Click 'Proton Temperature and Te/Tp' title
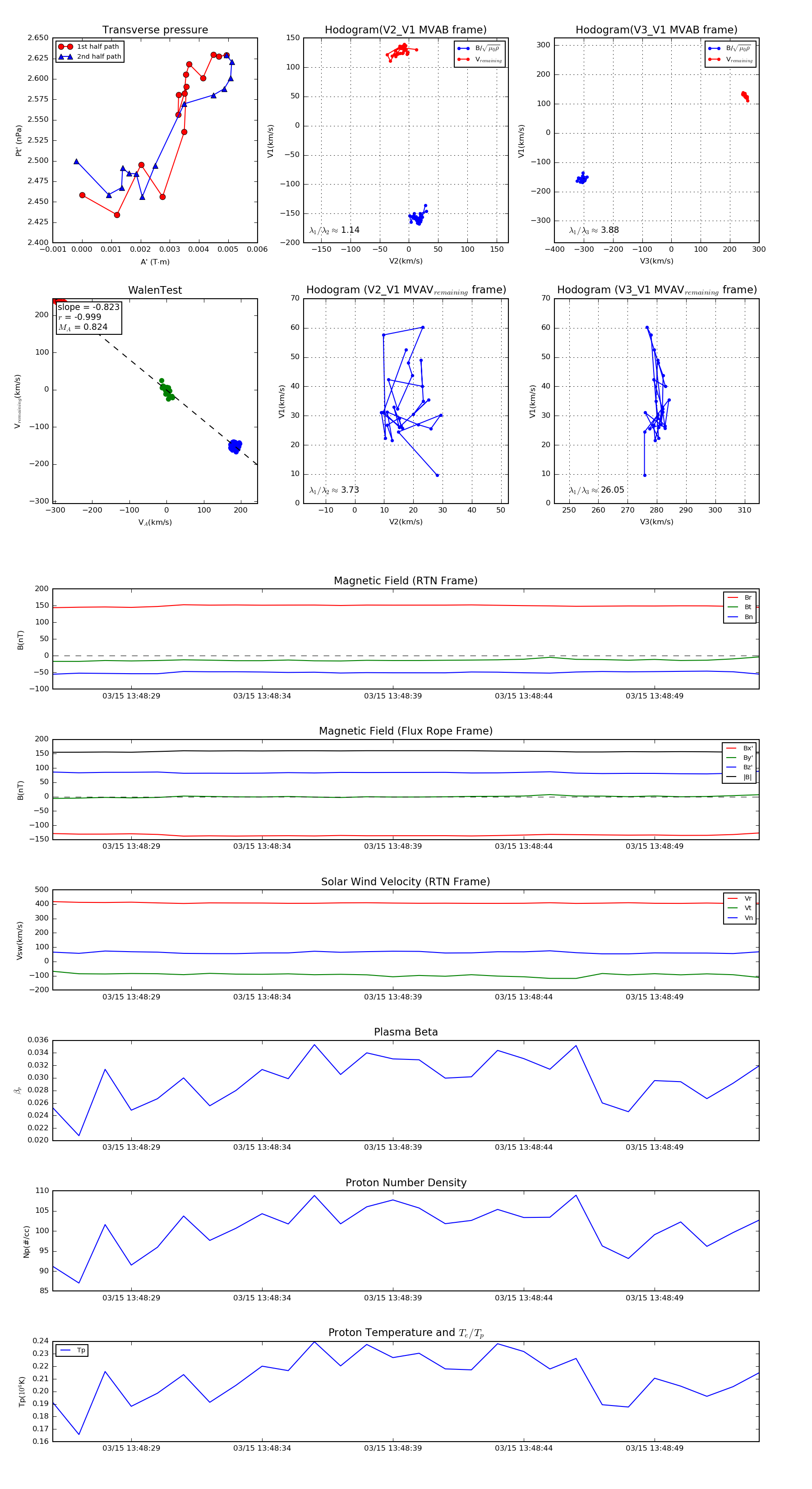 [406, 1333]
